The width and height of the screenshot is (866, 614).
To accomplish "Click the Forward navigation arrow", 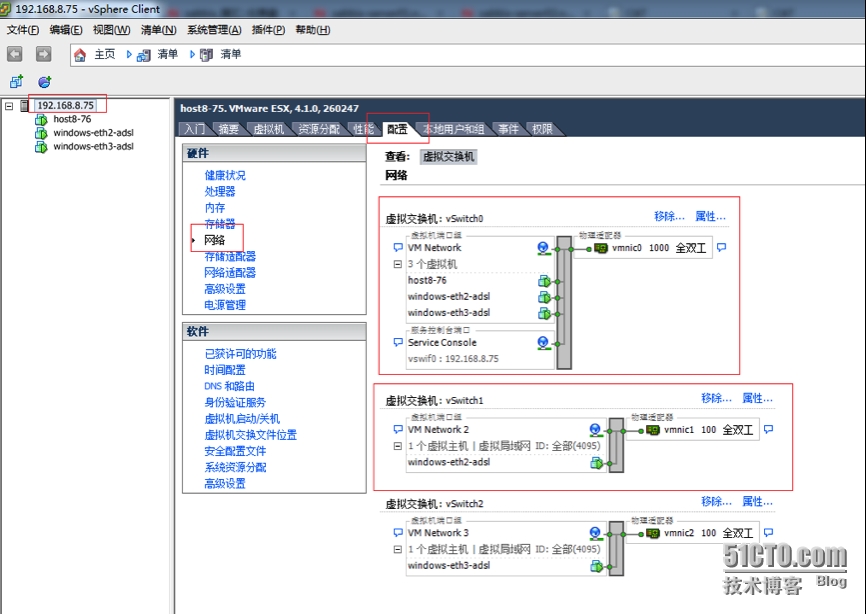I will [x=43, y=54].
